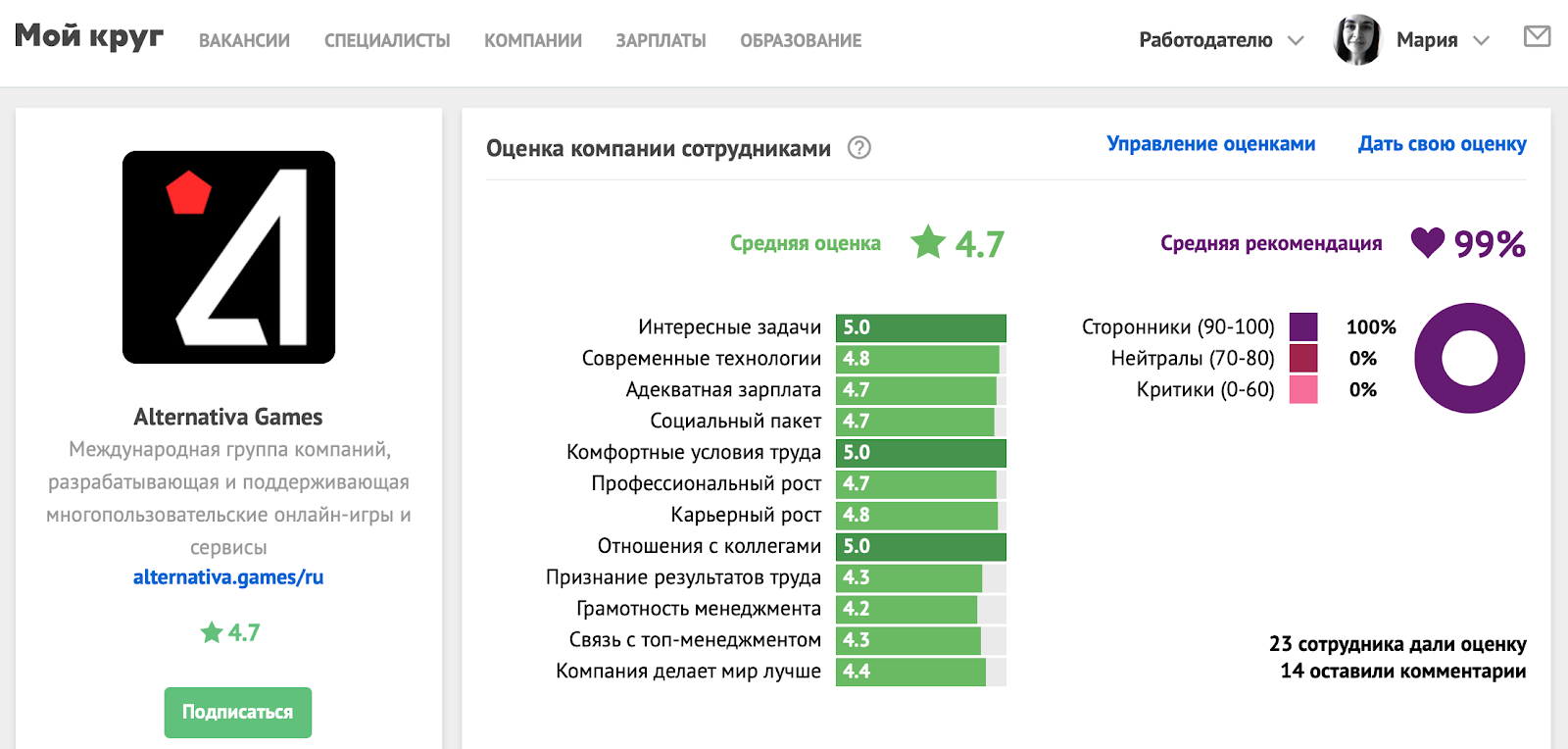Click the Критики (0-60) label
The height and width of the screenshot is (749, 1568).
[1205, 390]
